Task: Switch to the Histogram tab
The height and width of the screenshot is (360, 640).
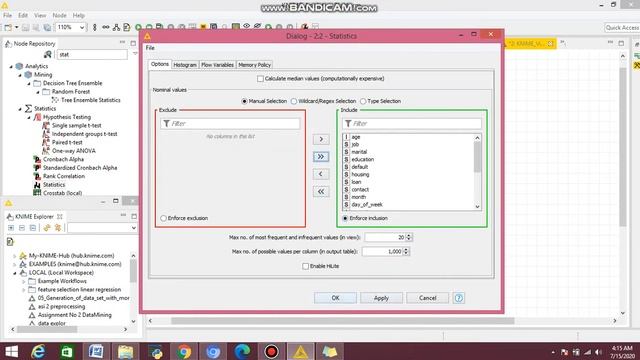Action: (185, 65)
